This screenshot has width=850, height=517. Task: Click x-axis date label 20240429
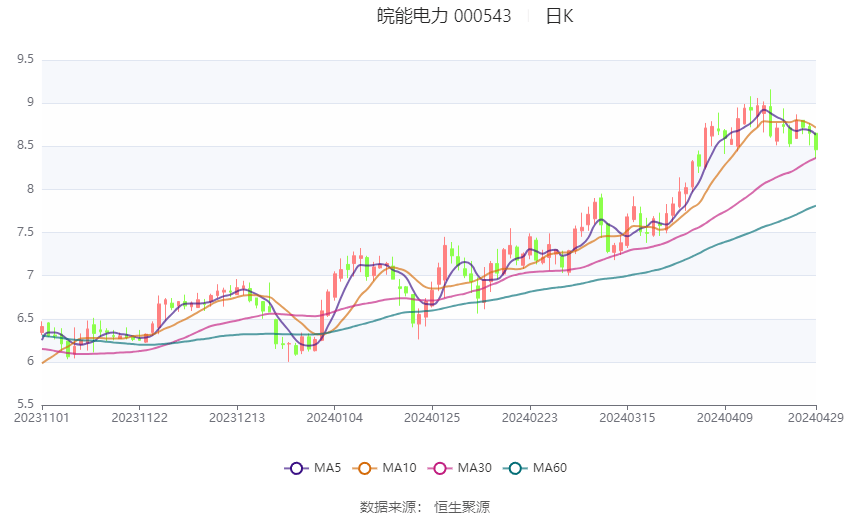[x=816, y=418]
